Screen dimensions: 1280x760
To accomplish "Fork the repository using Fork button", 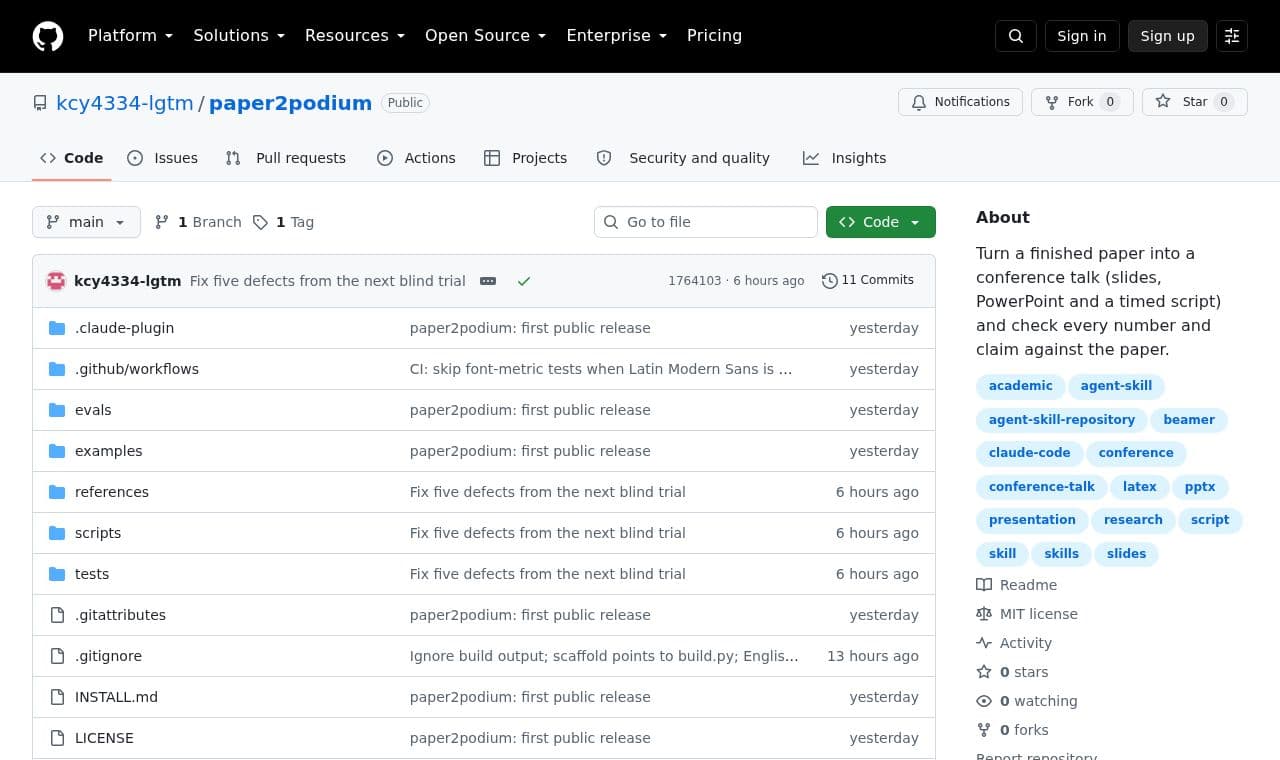I will (x=1082, y=102).
